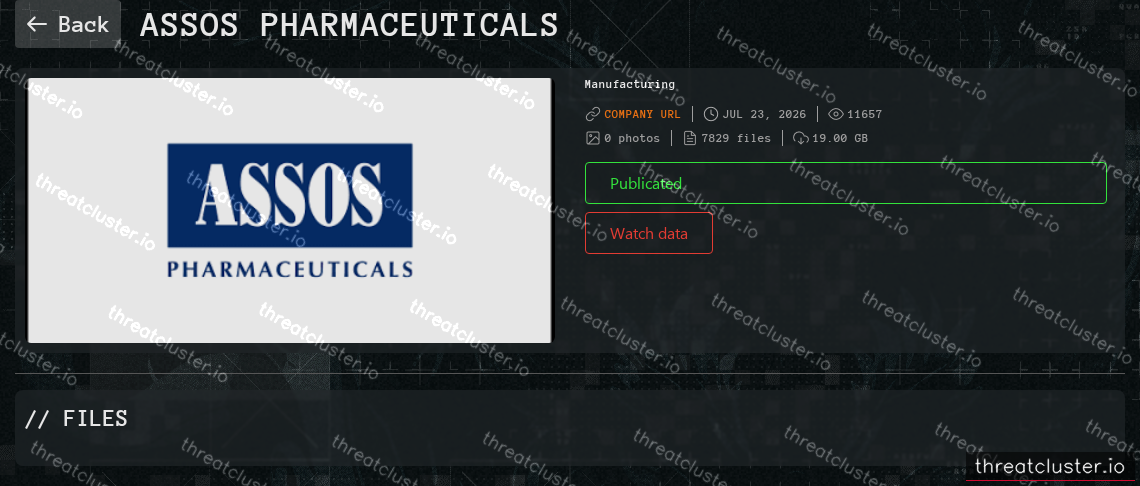Open the COMPANY URL link

tap(642, 114)
